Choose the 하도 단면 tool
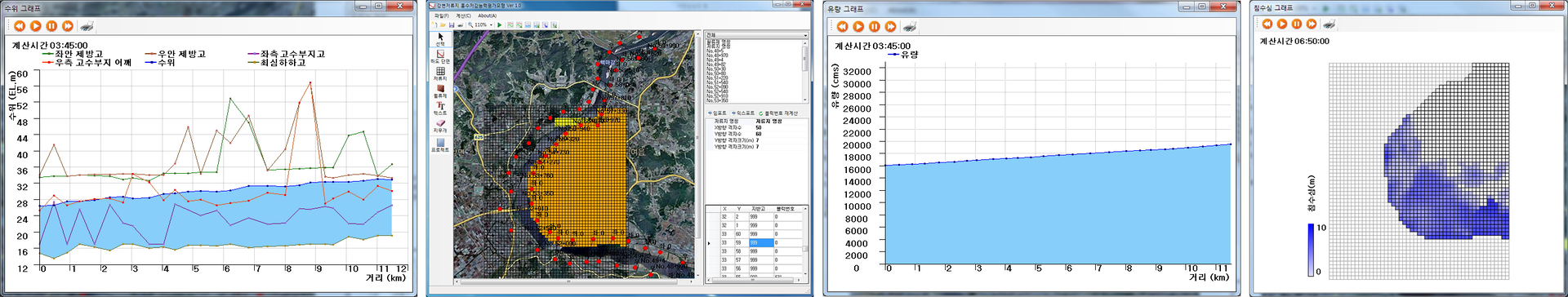Image resolution: width=1568 pixels, height=297 pixels. click(440, 56)
